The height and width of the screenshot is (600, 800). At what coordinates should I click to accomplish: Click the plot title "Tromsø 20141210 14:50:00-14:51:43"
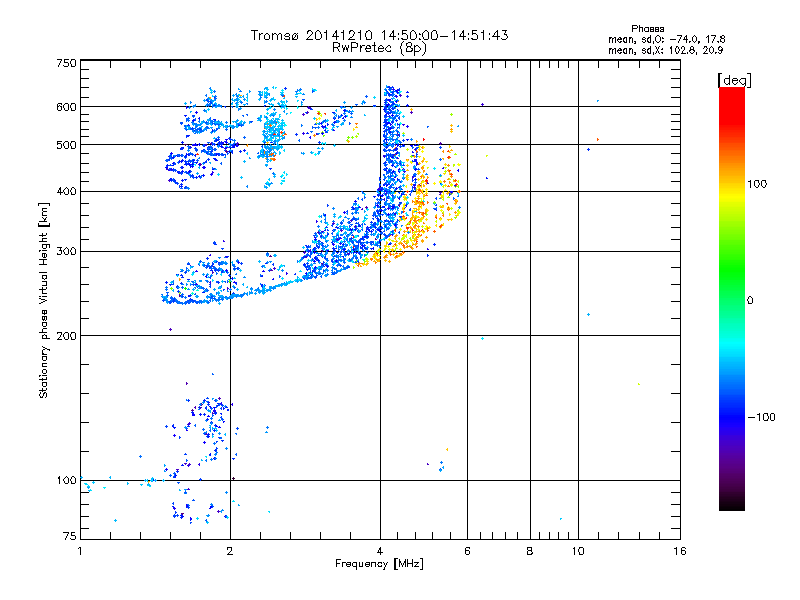tap(379, 35)
